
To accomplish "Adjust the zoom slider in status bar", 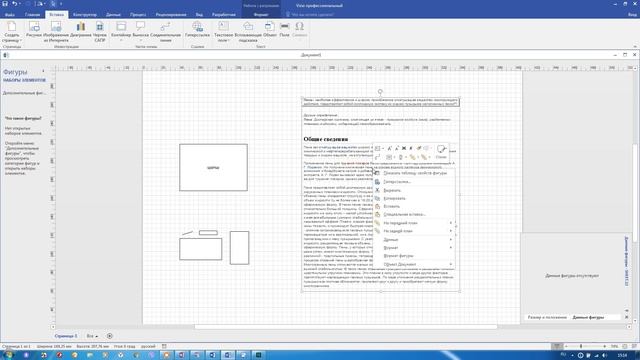I will pos(580,346).
